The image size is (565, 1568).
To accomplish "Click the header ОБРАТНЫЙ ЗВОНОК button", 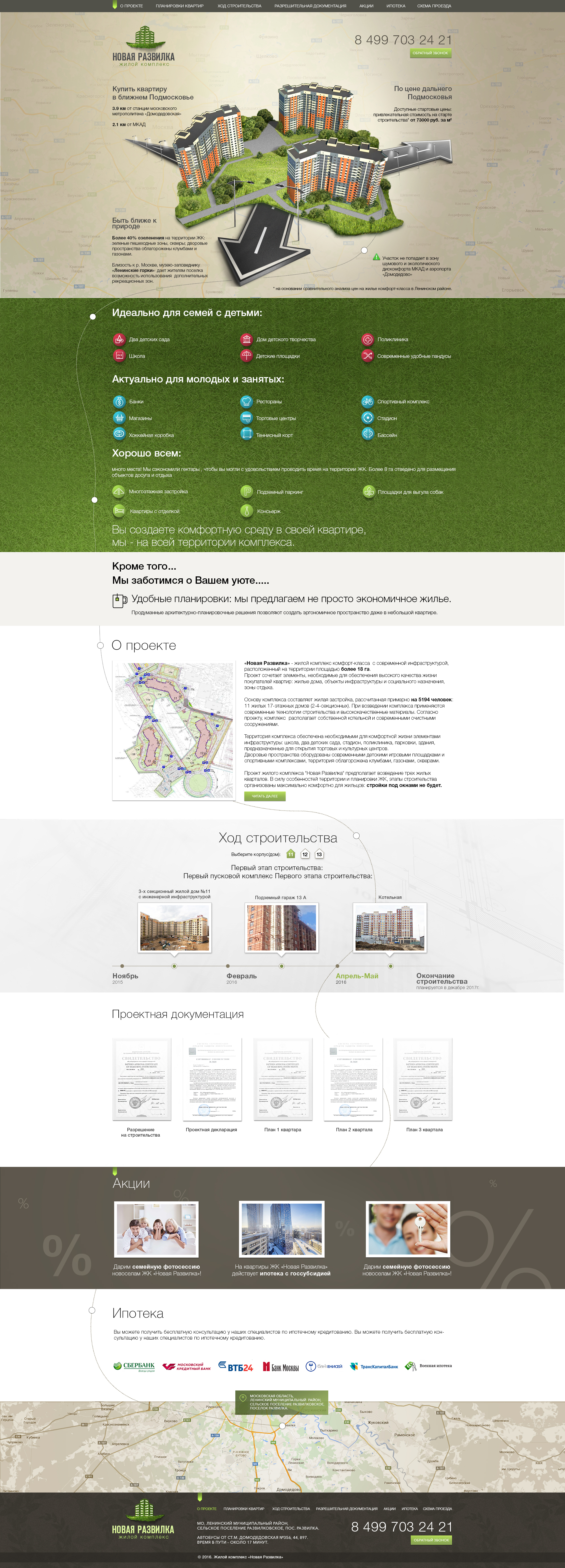I will pos(431,53).
